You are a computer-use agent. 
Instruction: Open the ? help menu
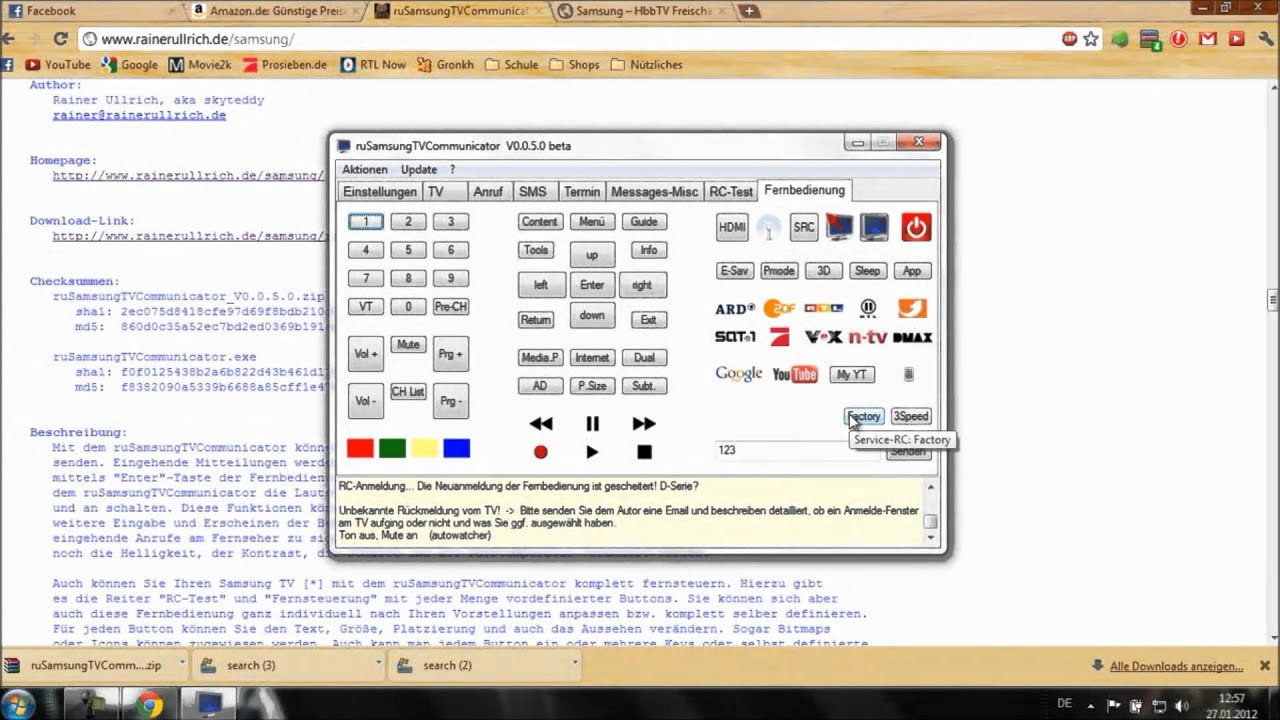pos(452,170)
